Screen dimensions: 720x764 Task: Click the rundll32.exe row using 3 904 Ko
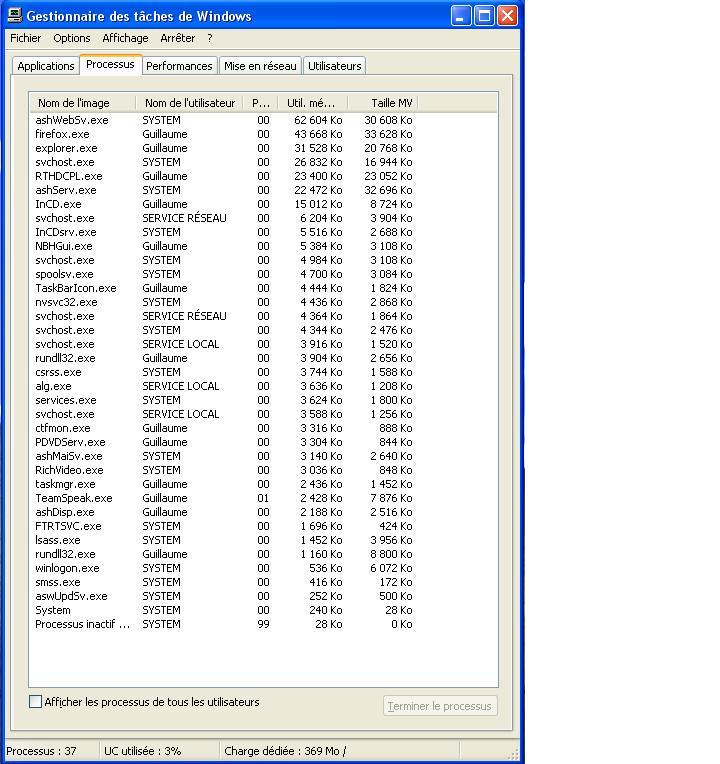(x=224, y=358)
